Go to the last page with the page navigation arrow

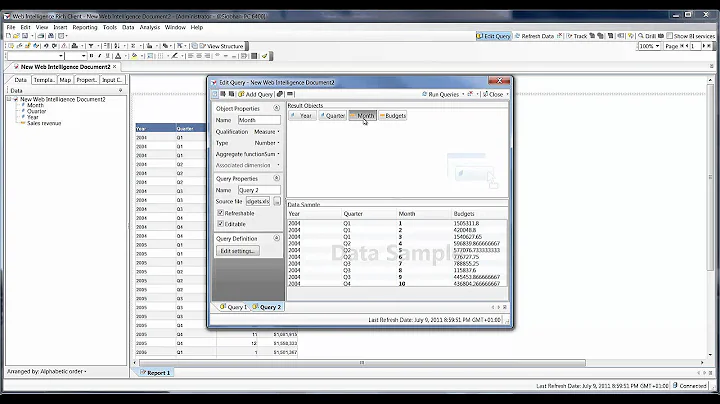(709, 46)
